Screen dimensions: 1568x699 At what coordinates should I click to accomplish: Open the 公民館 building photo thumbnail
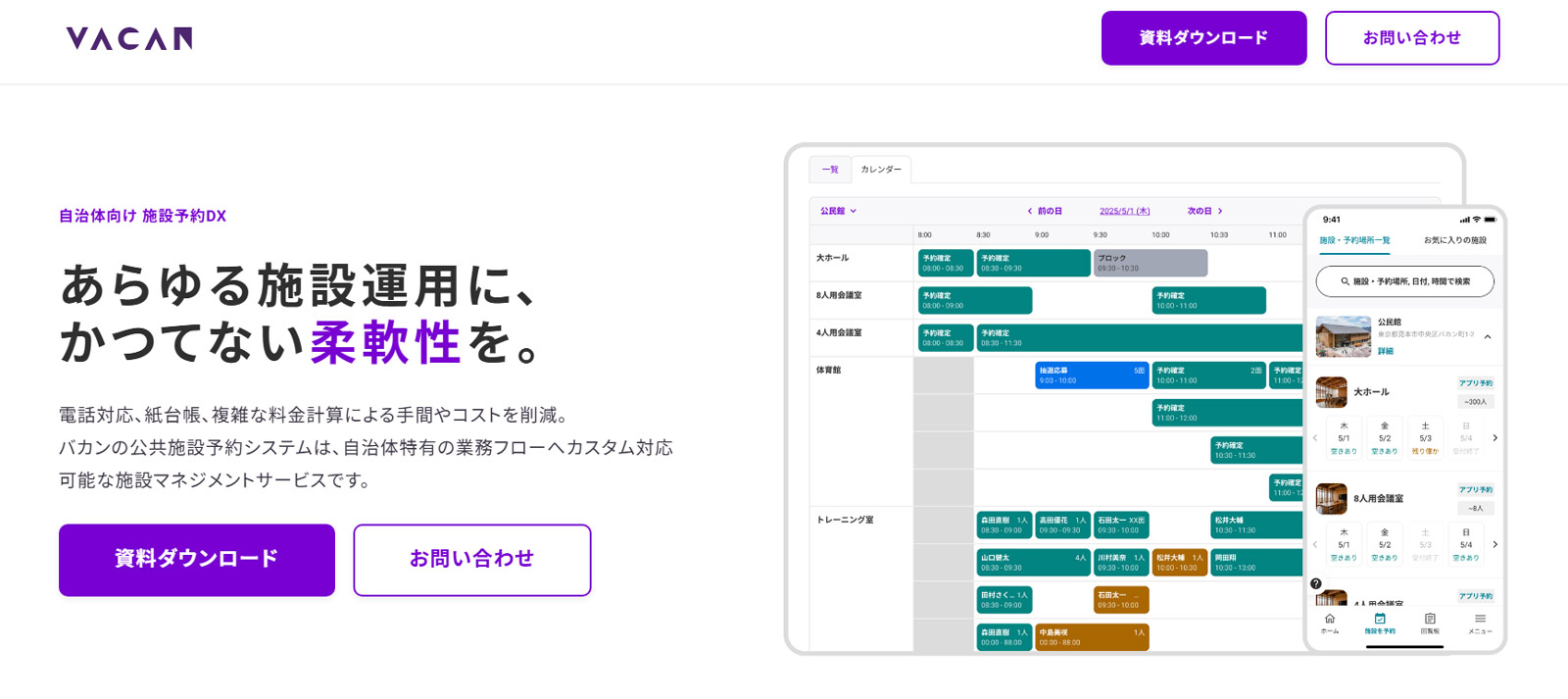(x=1343, y=336)
